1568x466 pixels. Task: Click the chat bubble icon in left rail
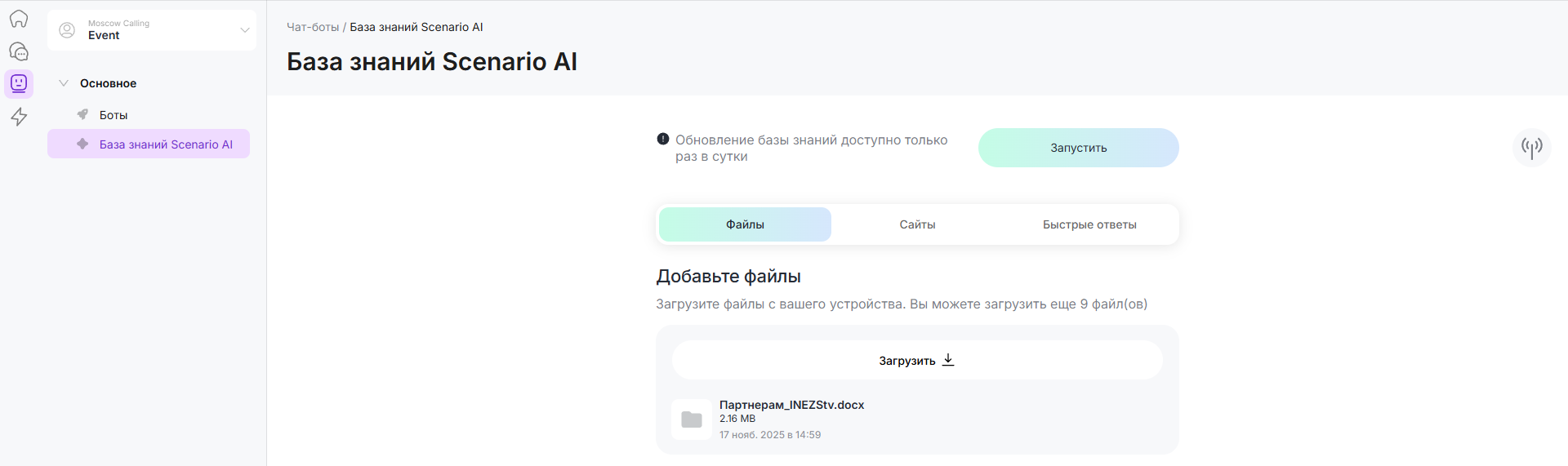(x=19, y=51)
